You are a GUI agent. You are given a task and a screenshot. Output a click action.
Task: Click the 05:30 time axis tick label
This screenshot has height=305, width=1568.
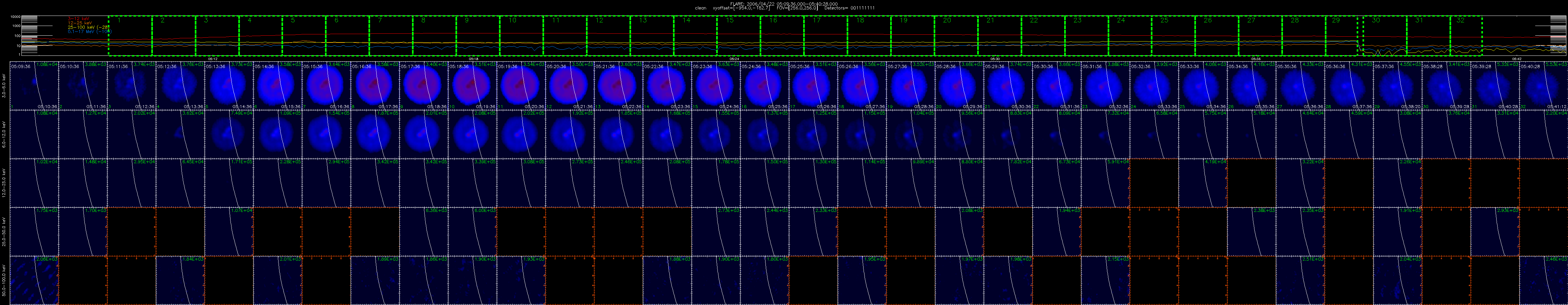coord(995,59)
